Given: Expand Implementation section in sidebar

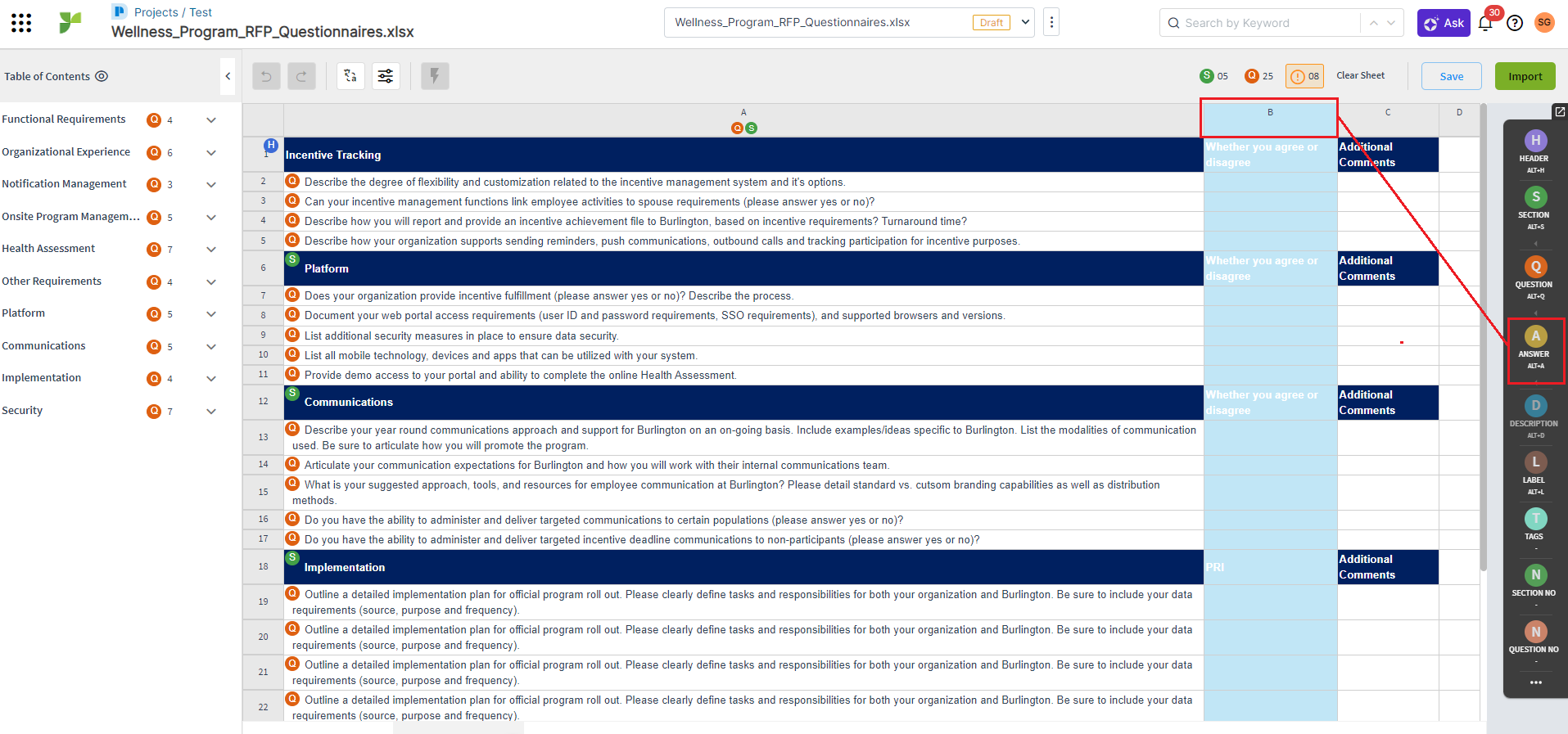Looking at the screenshot, I should [x=211, y=379].
